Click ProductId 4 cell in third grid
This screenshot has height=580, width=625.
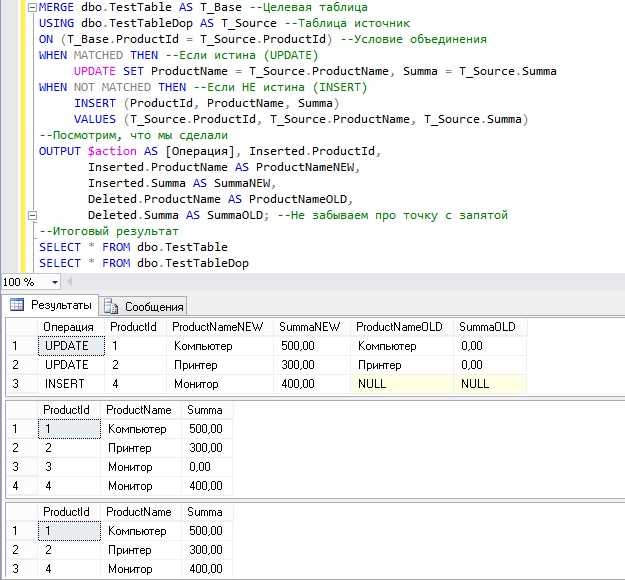pos(69,569)
